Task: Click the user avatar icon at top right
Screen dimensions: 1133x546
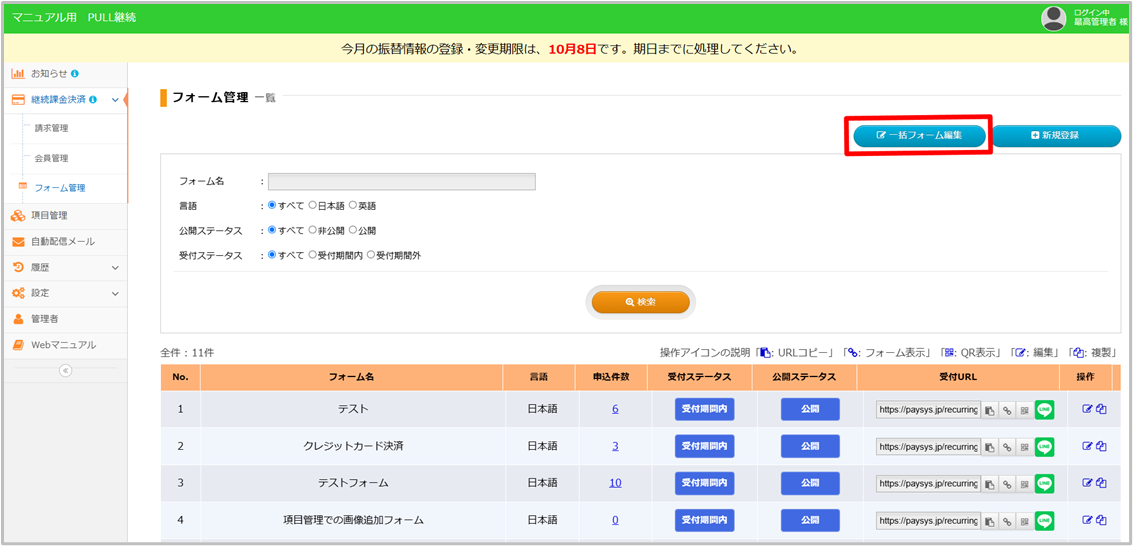Action: point(1054,18)
